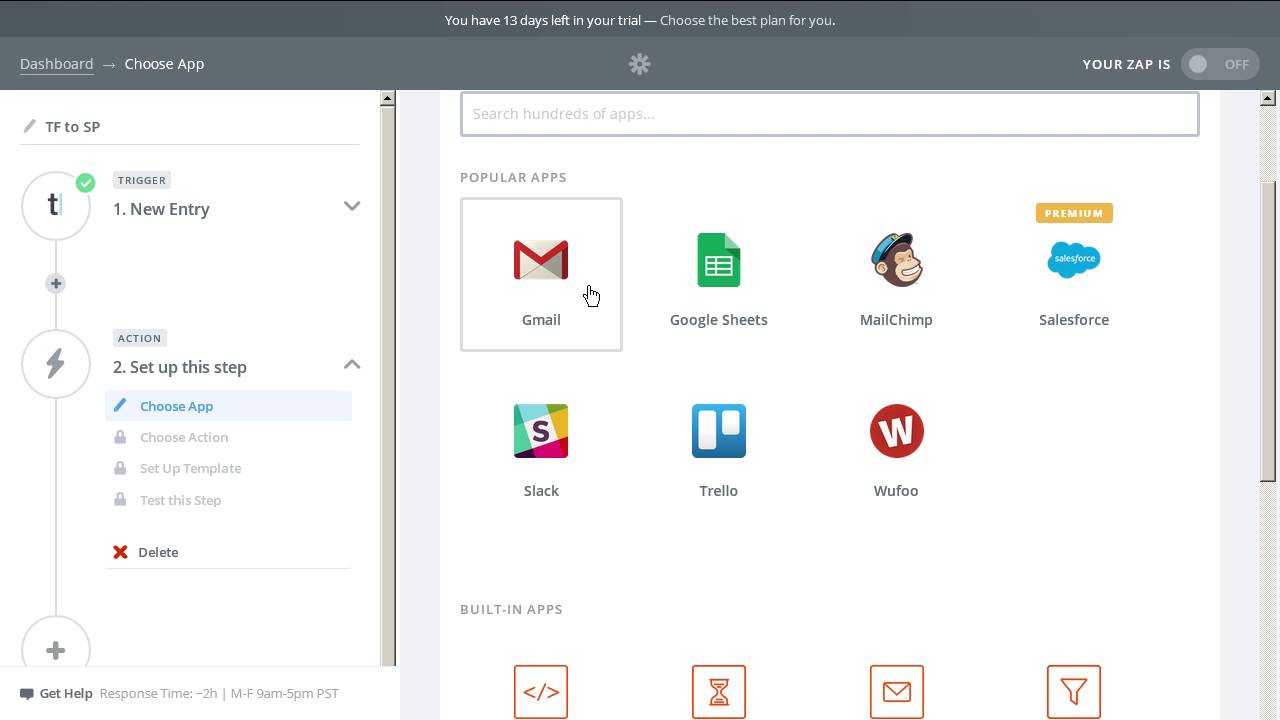The image size is (1280, 720).
Task: Click the Gmail label text
Action: (x=541, y=320)
